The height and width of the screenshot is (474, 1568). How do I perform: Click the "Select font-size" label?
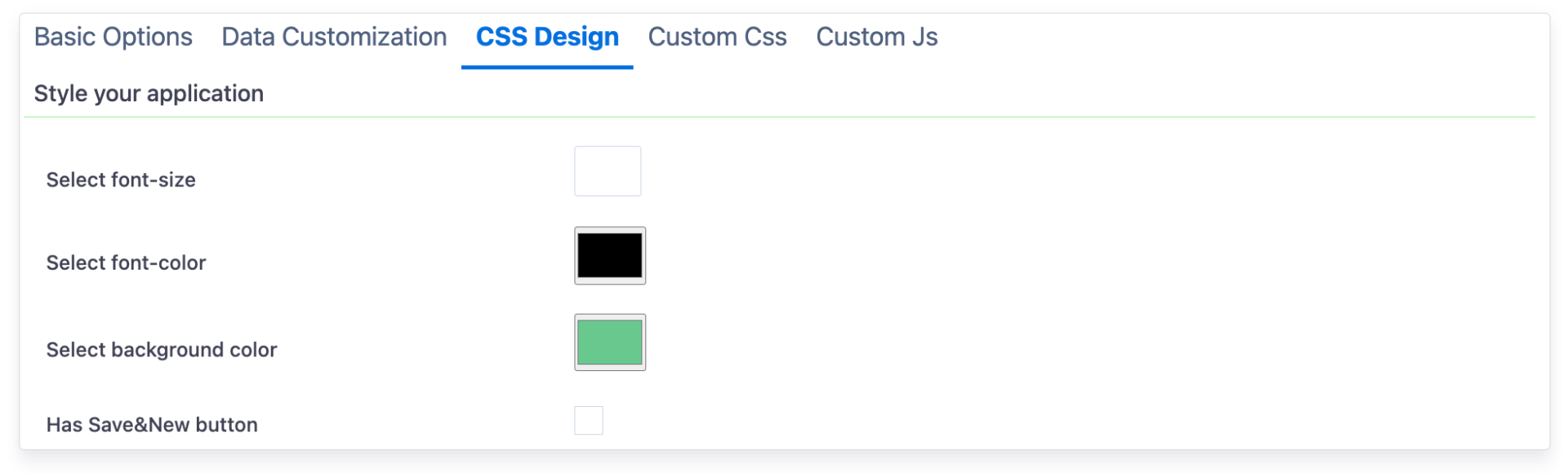pyautogui.click(x=121, y=180)
